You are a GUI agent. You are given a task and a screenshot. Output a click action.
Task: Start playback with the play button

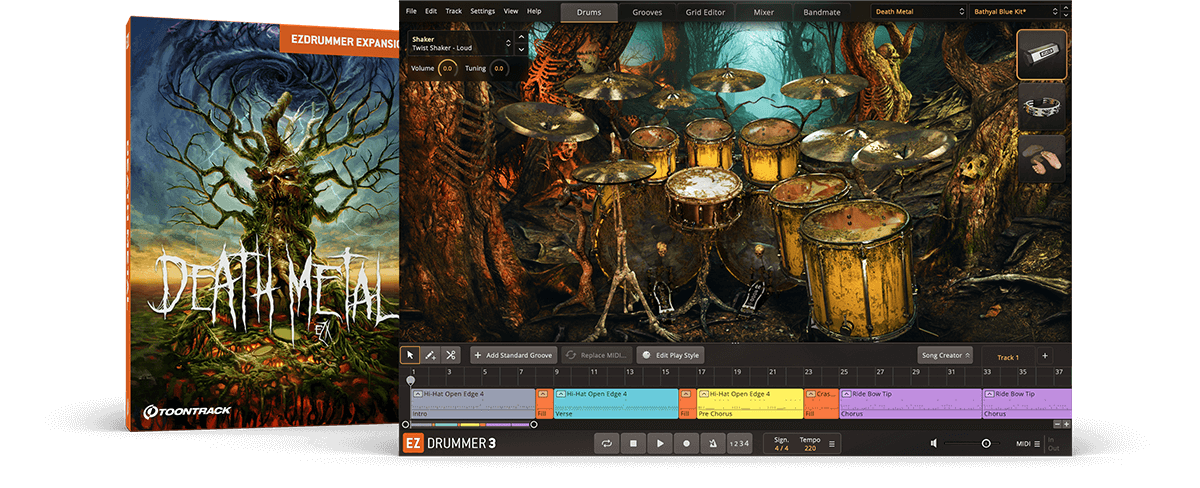(659, 443)
